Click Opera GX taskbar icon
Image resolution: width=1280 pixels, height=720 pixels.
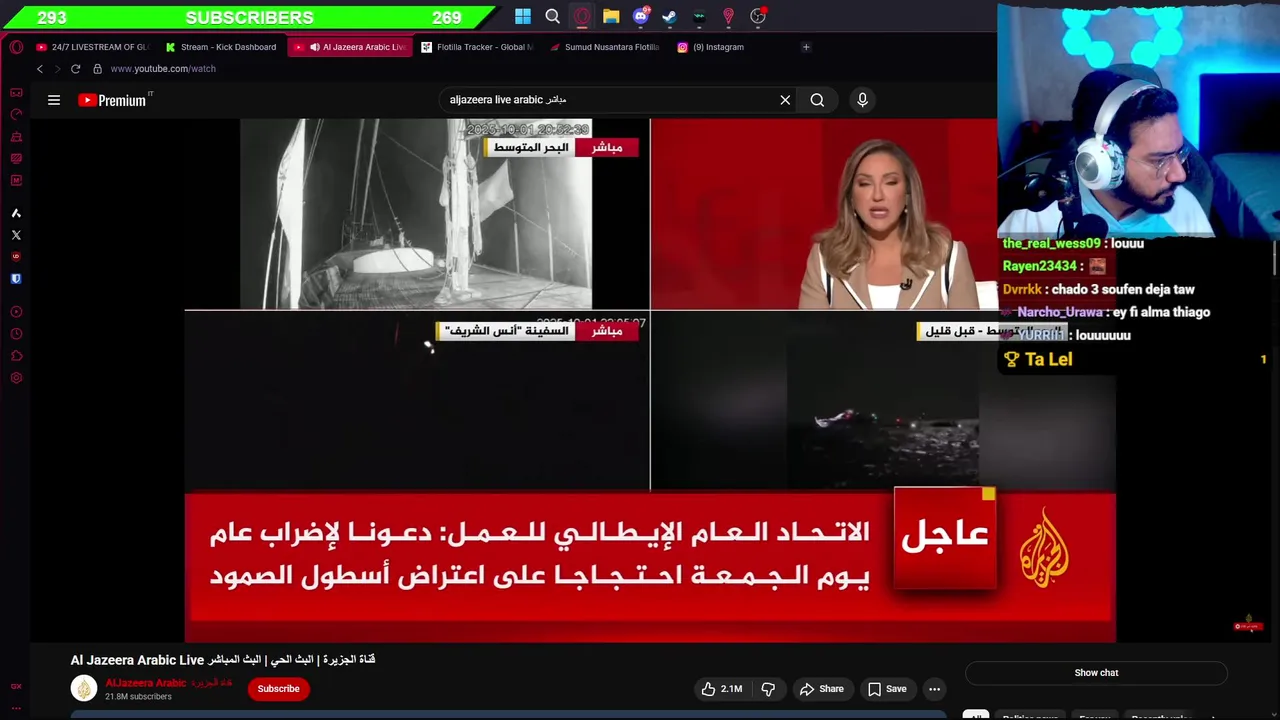click(x=582, y=16)
